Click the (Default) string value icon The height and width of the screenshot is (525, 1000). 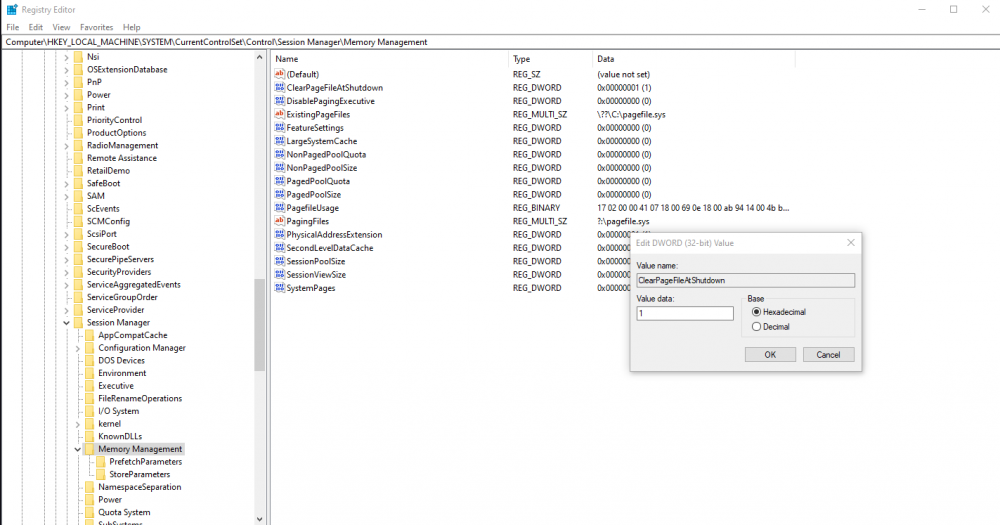(279, 74)
